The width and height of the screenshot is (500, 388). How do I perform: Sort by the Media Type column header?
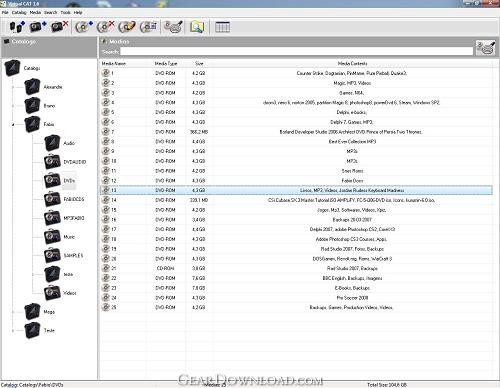(x=166, y=63)
